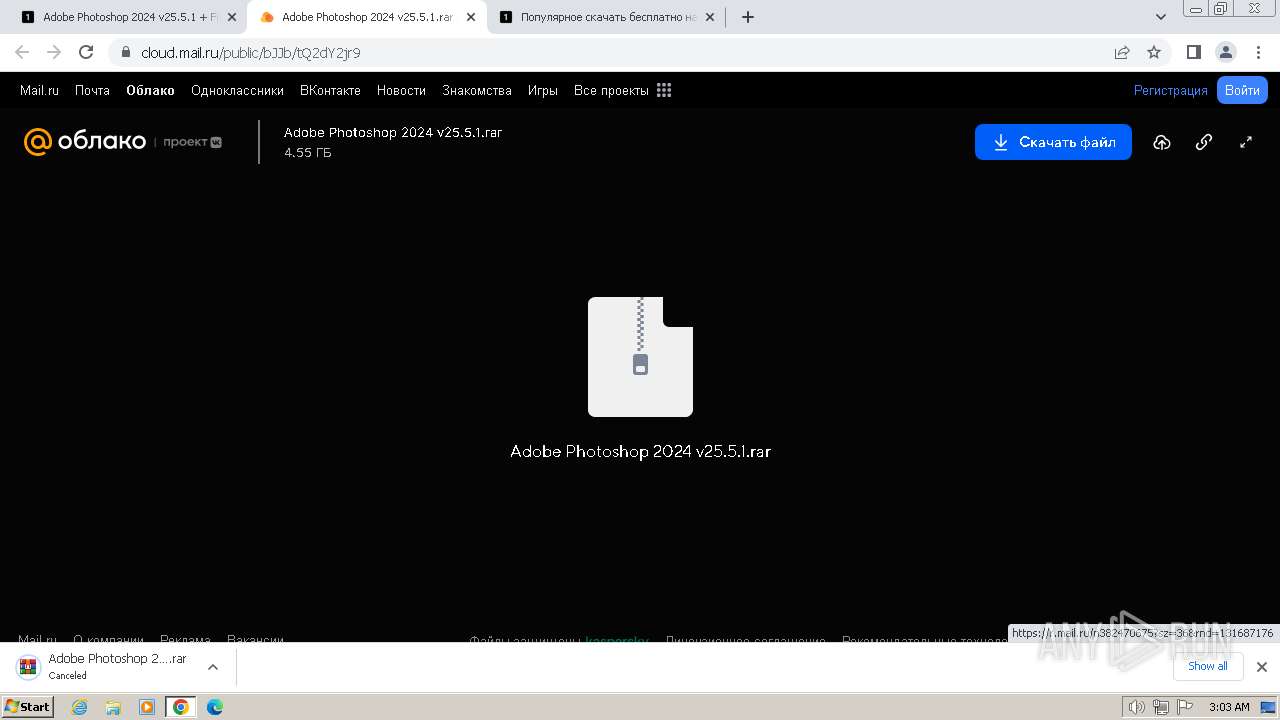Open the Chrome three-dot menu

point(1259,52)
